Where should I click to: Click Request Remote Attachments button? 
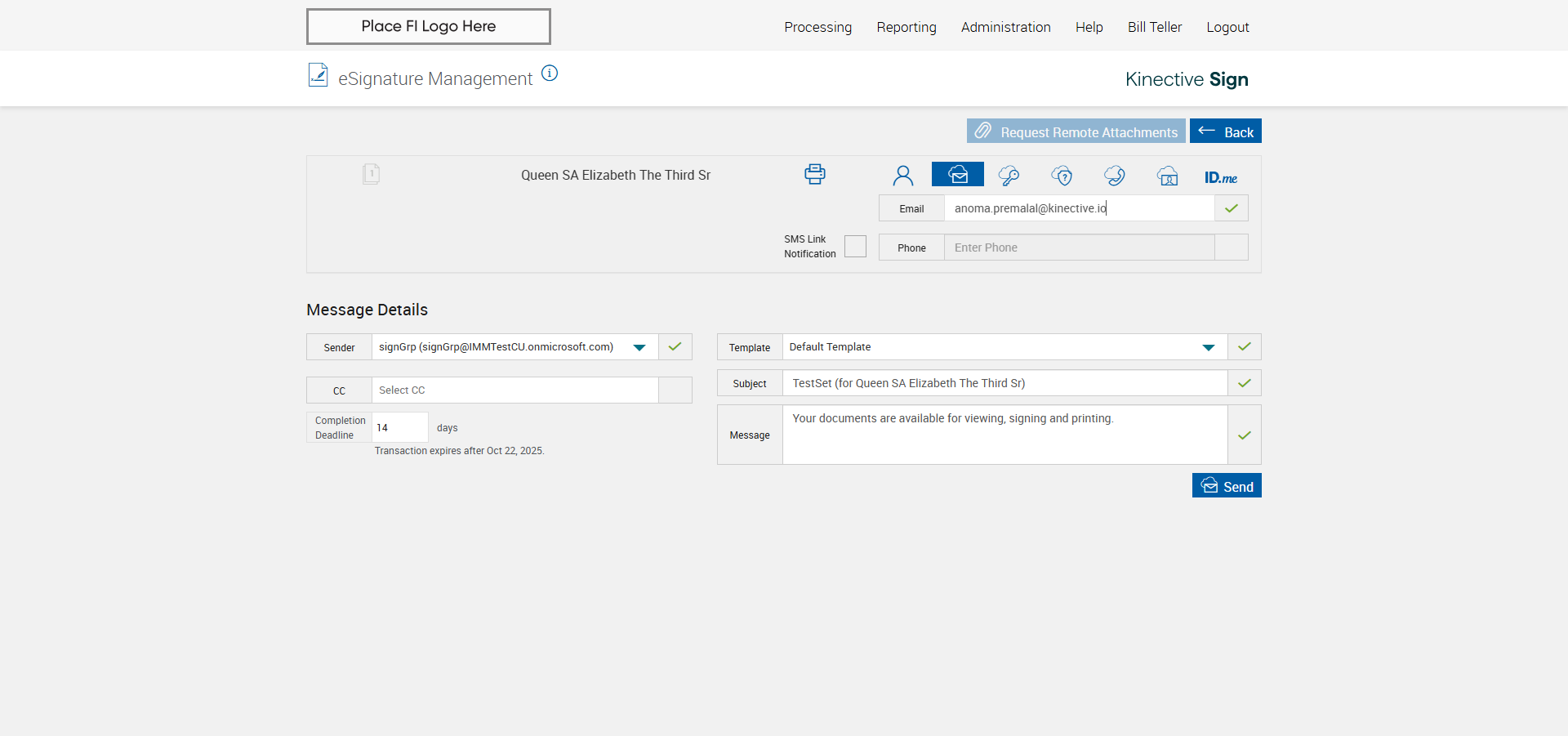click(1076, 132)
